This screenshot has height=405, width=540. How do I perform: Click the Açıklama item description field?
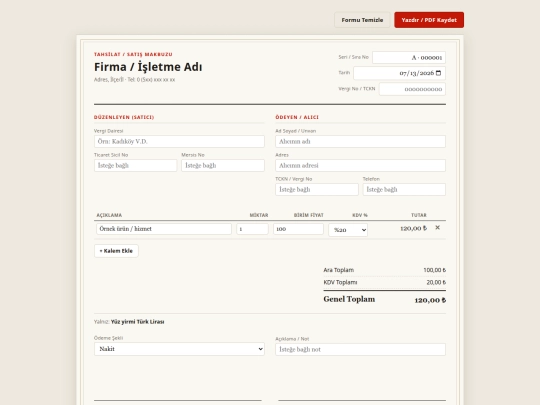point(164,229)
